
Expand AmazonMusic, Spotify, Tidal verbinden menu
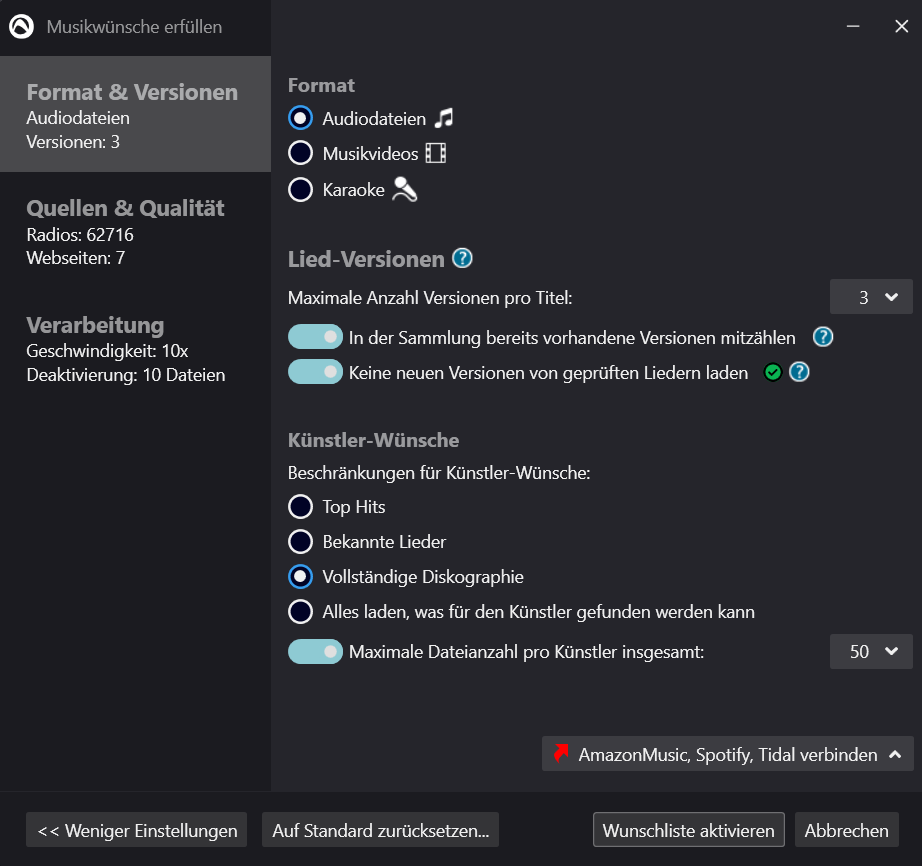[727, 754]
